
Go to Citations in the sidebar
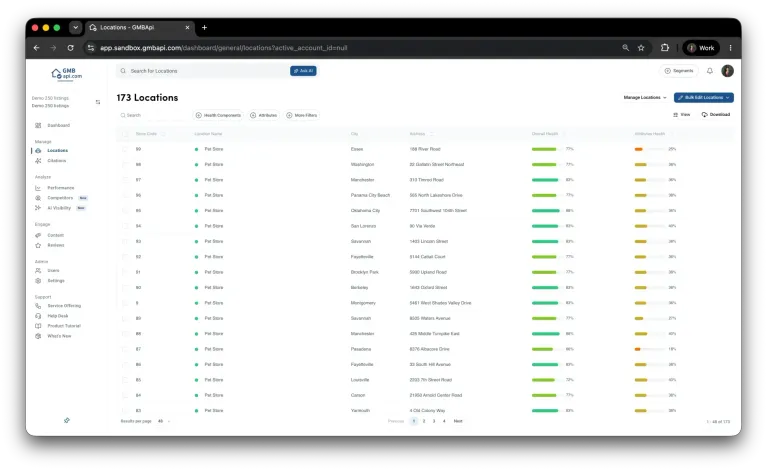(56, 161)
